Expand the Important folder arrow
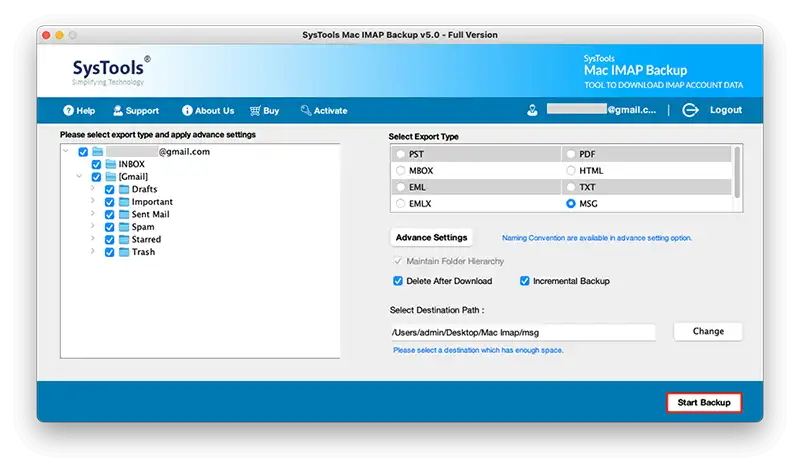The height and width of the screenshot is (470, 800). (x=92, y=201)
